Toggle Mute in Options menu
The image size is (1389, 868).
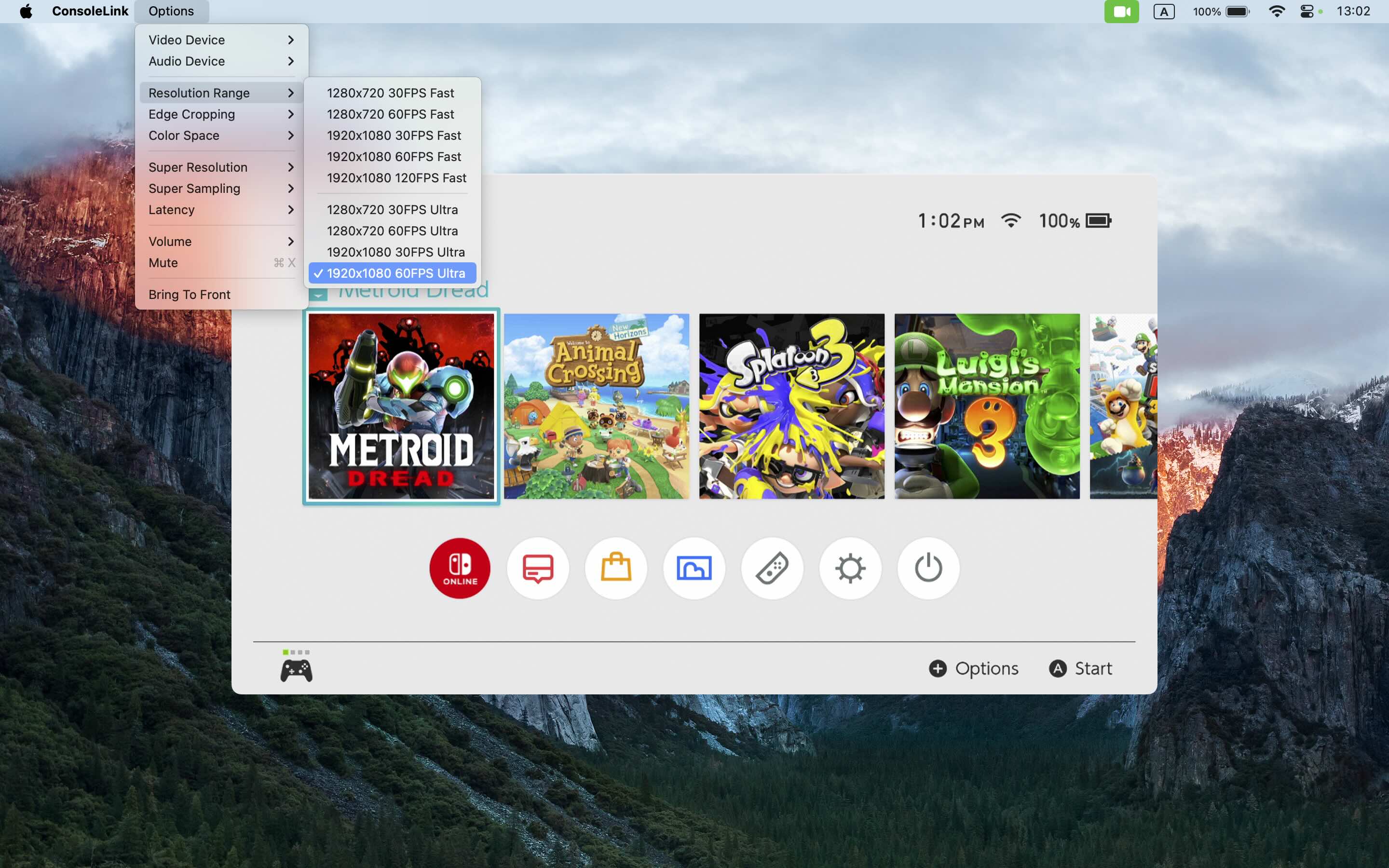[x=221, y=263]
